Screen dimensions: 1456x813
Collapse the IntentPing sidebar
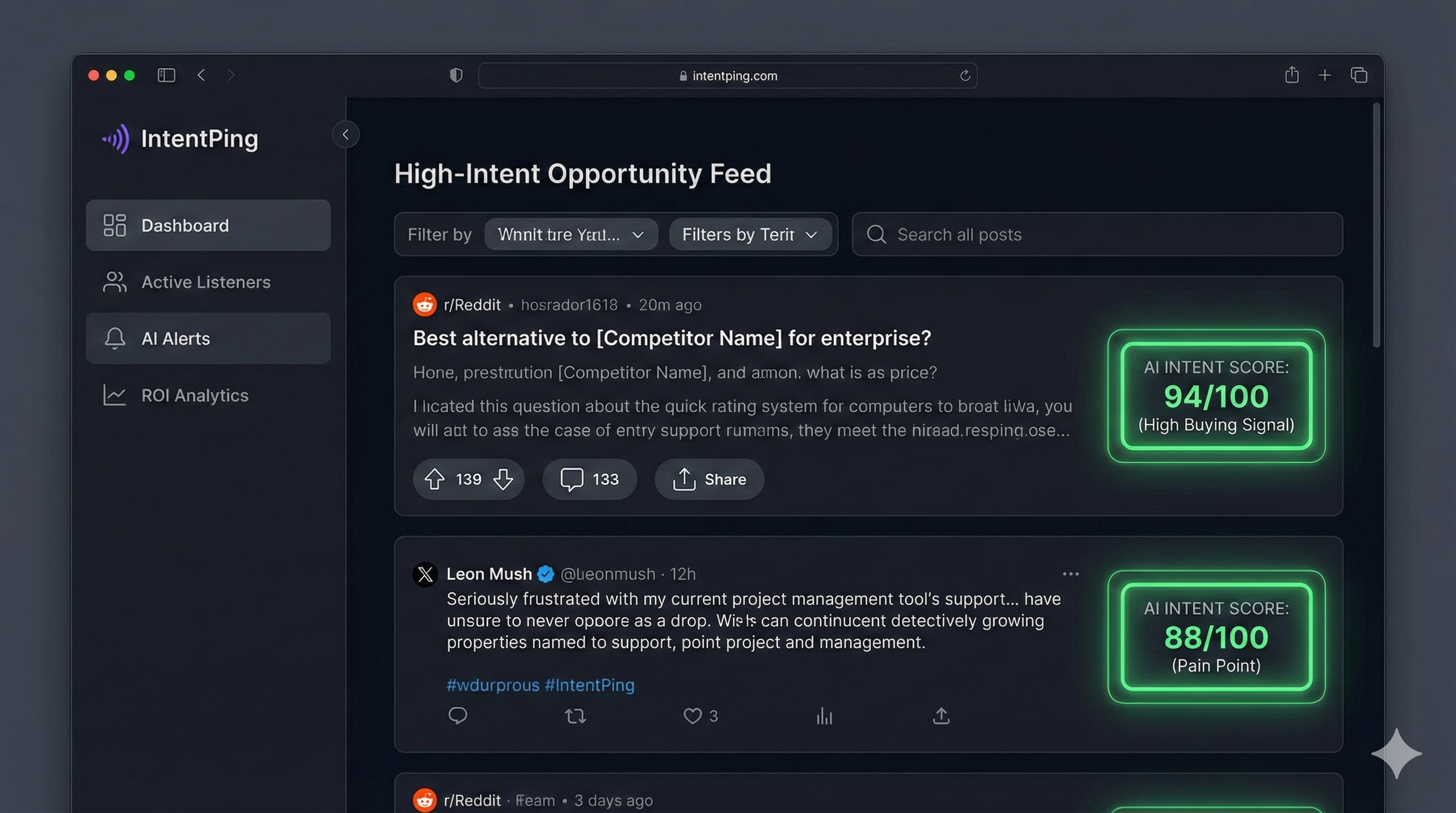click(x=345, y=134)
